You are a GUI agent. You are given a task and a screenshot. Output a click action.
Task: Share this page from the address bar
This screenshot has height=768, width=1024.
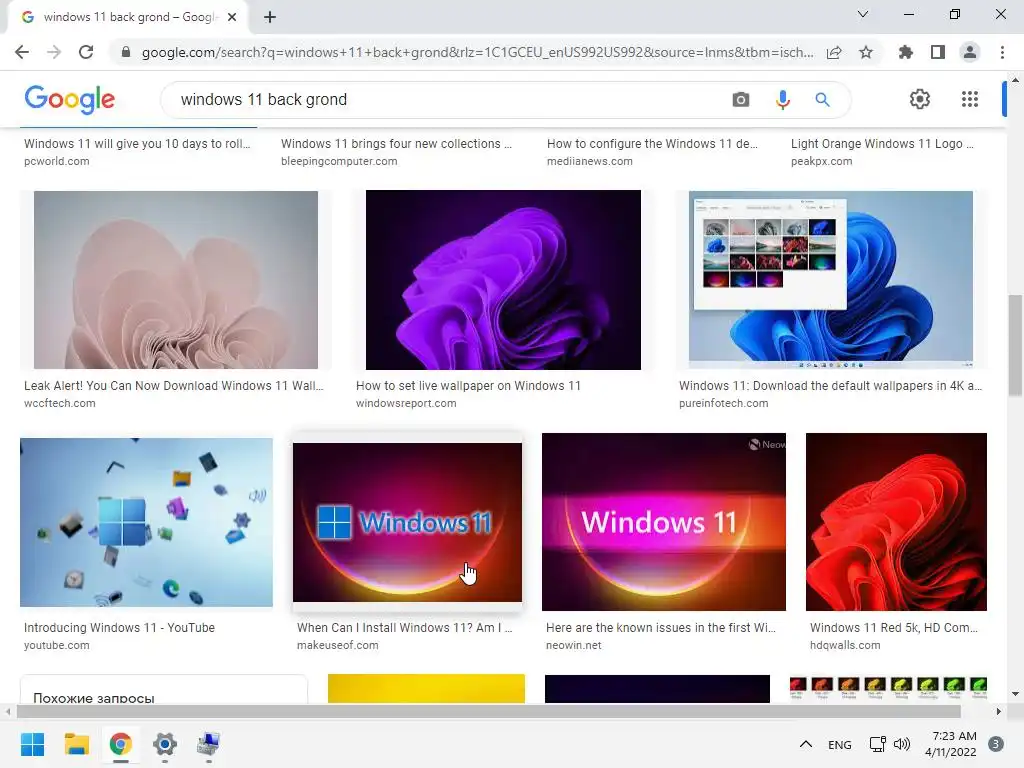click(x=834, y=52)
